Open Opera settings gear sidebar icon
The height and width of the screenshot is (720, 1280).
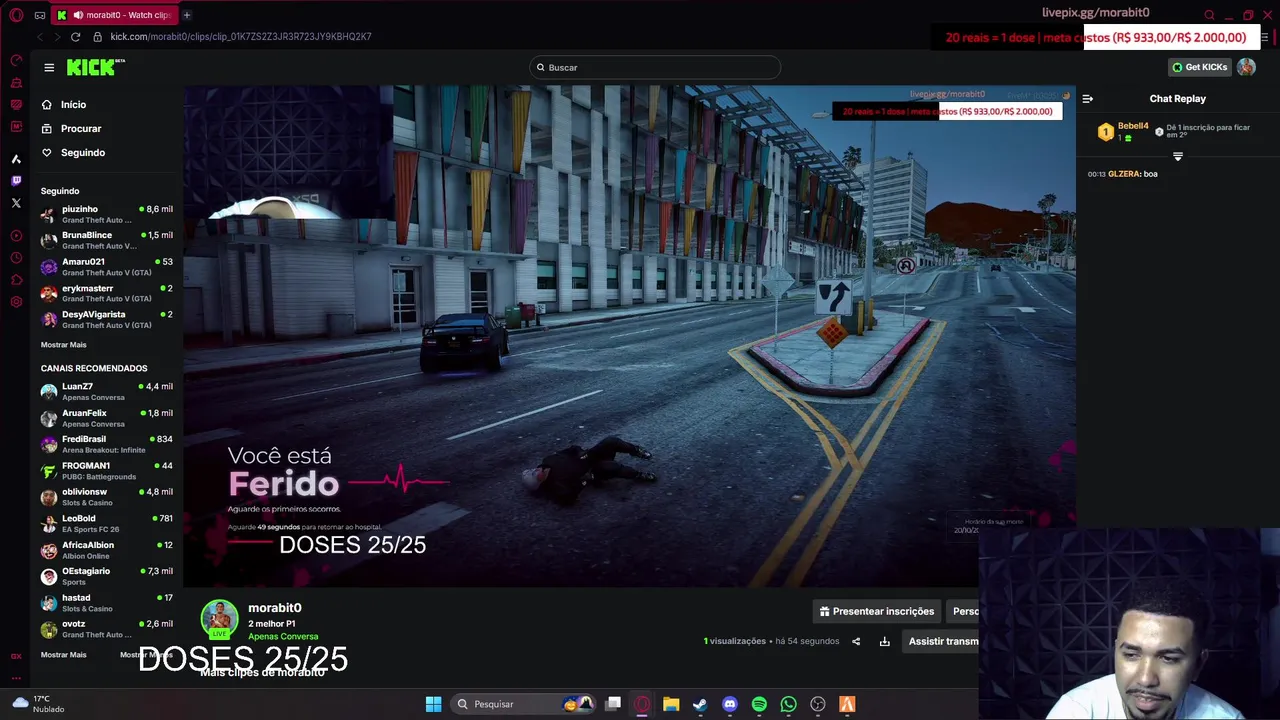16,302
